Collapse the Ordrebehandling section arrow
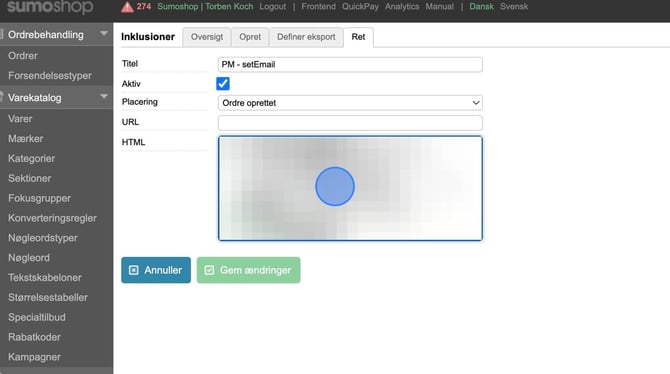 point(103,33)
